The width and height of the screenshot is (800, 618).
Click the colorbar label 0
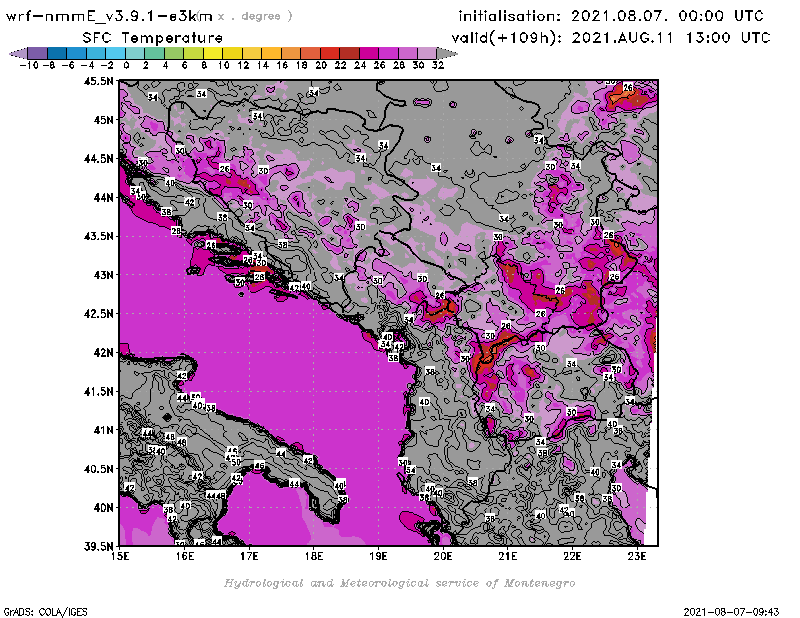click(126, 66)
